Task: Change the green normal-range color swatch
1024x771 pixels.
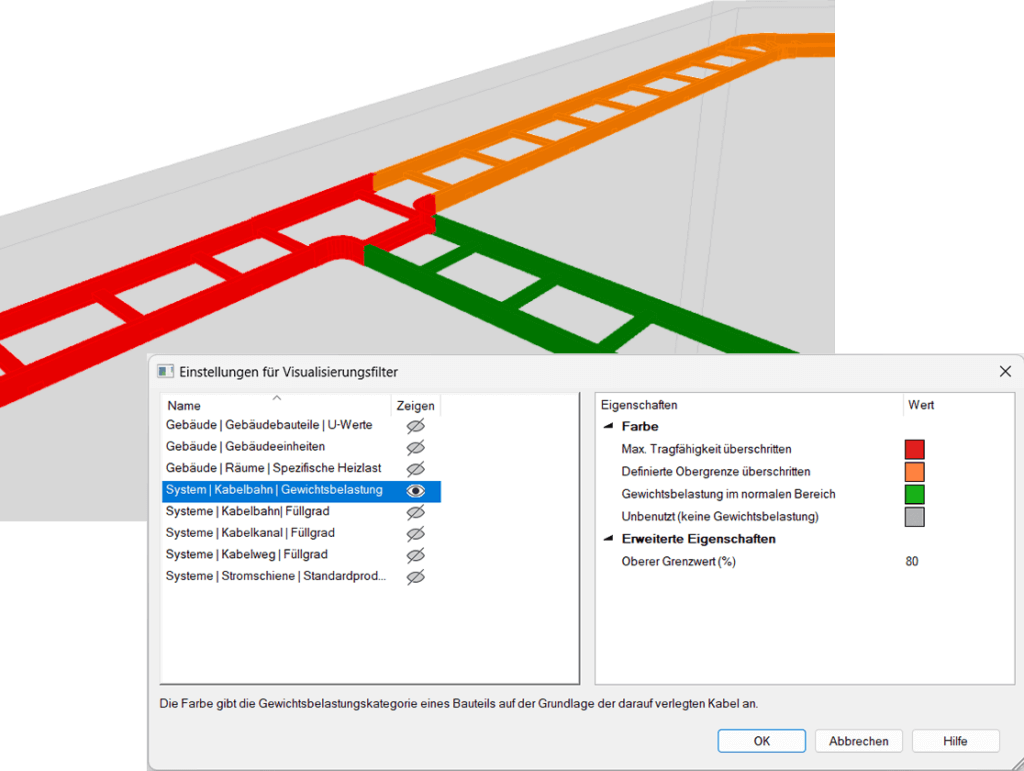Action: click(x=914, y=495)
